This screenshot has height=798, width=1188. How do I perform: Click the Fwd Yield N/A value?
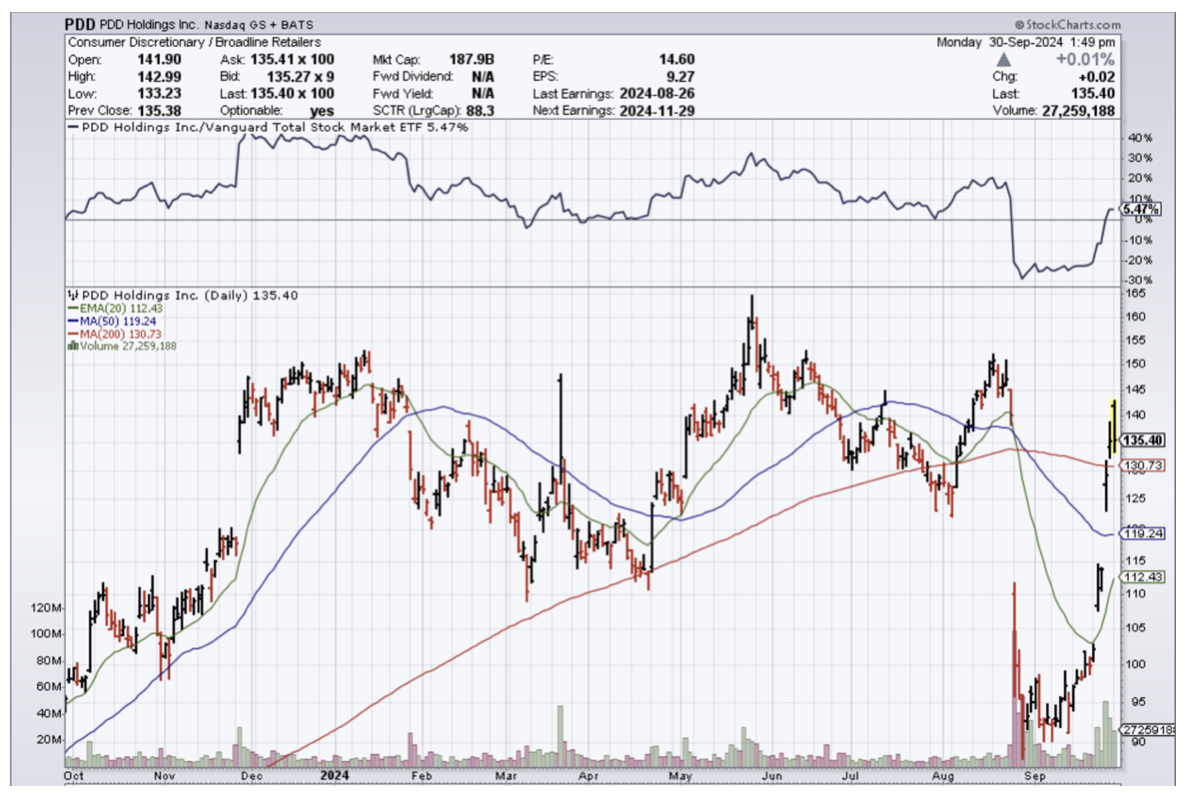click(x=483, y=94)
